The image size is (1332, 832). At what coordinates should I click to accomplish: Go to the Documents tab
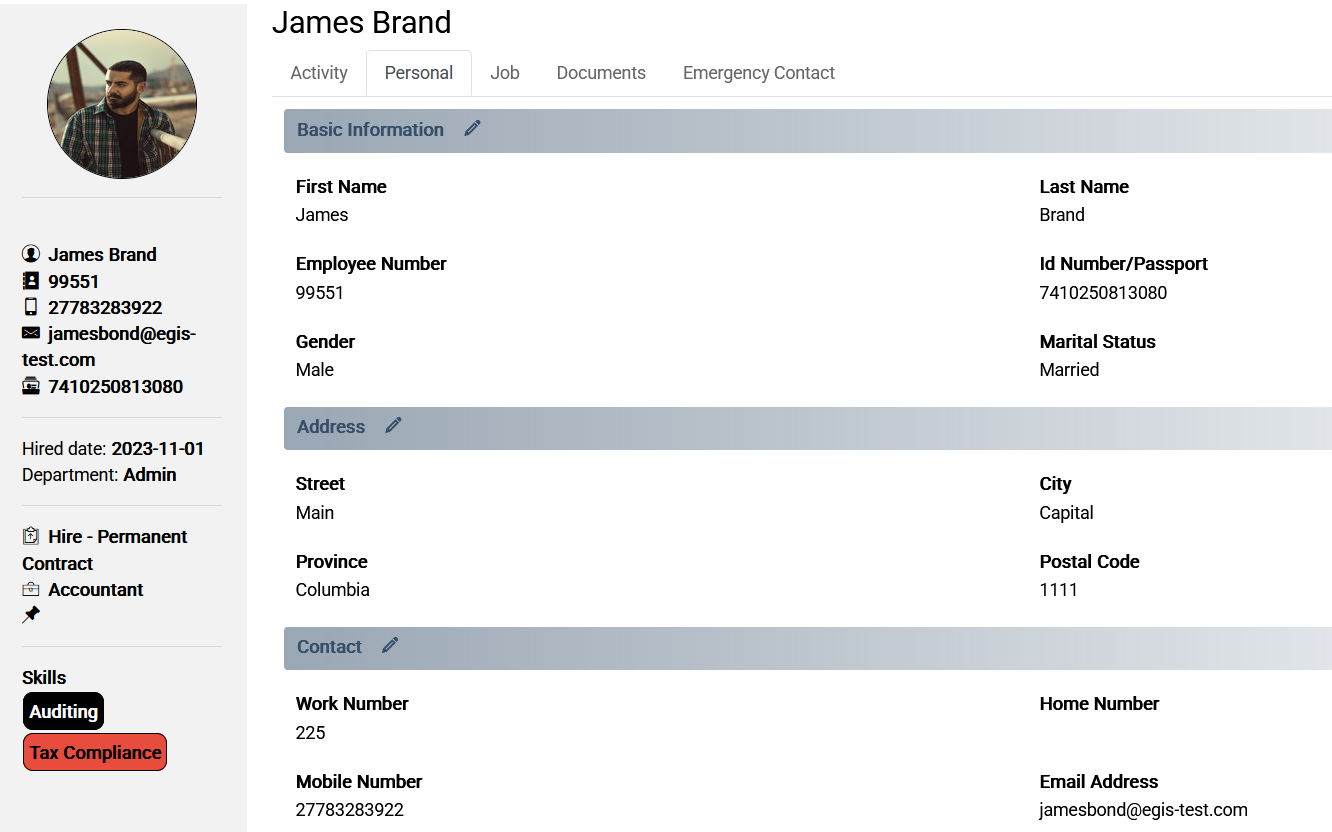(601, 73)
